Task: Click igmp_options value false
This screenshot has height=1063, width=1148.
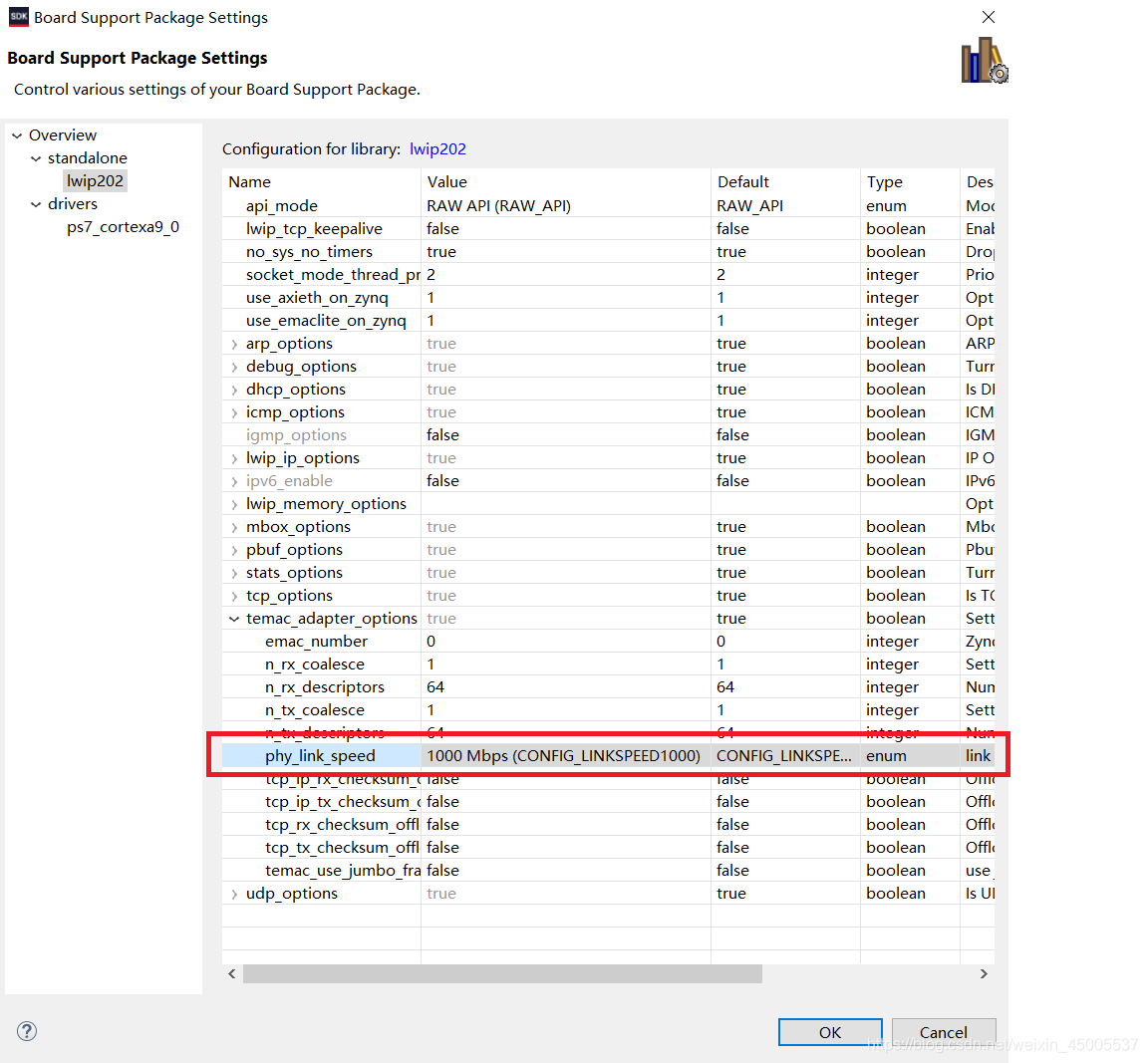Action: coord(565,434)
